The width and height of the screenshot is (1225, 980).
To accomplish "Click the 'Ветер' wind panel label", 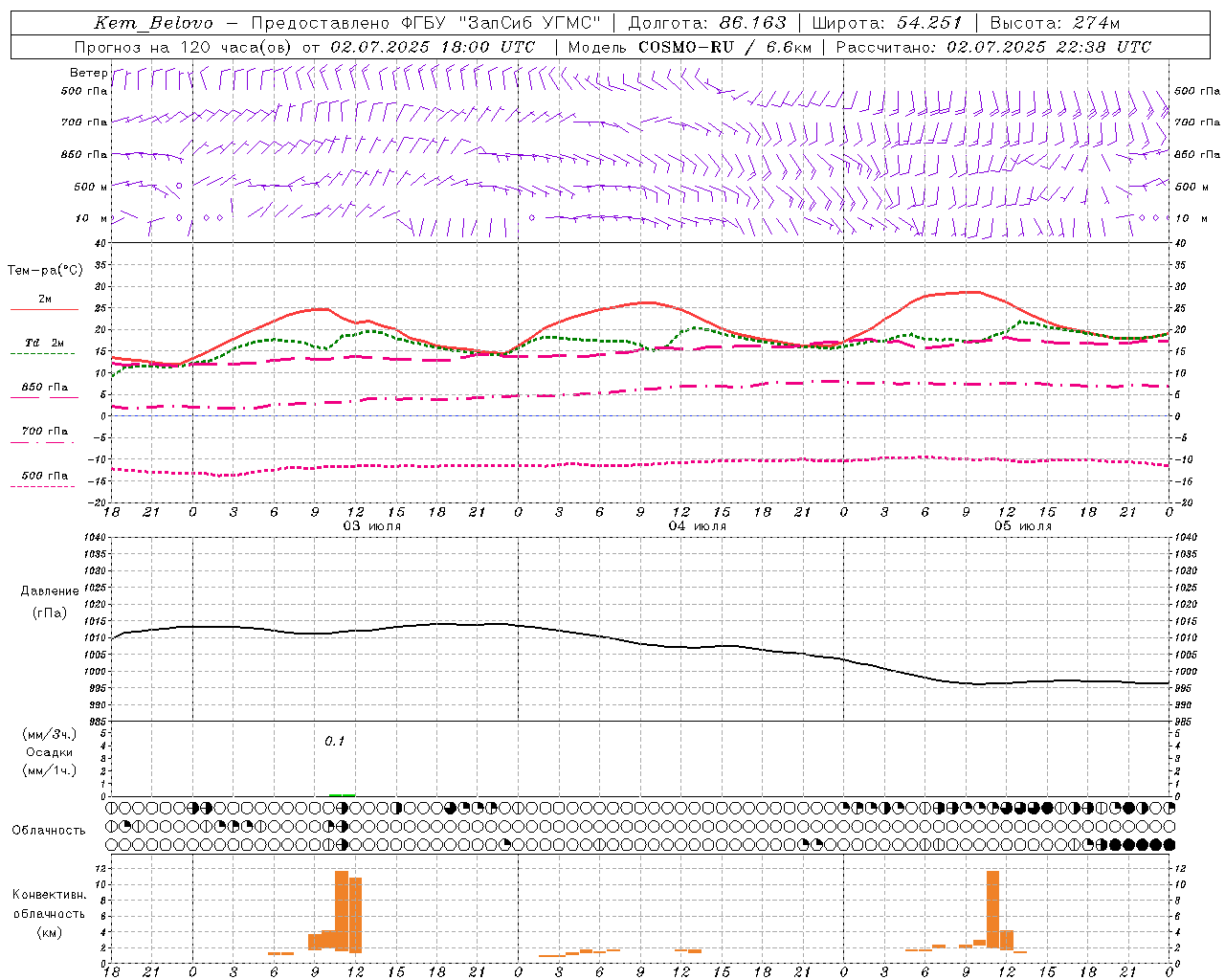I will click(88, 73).
